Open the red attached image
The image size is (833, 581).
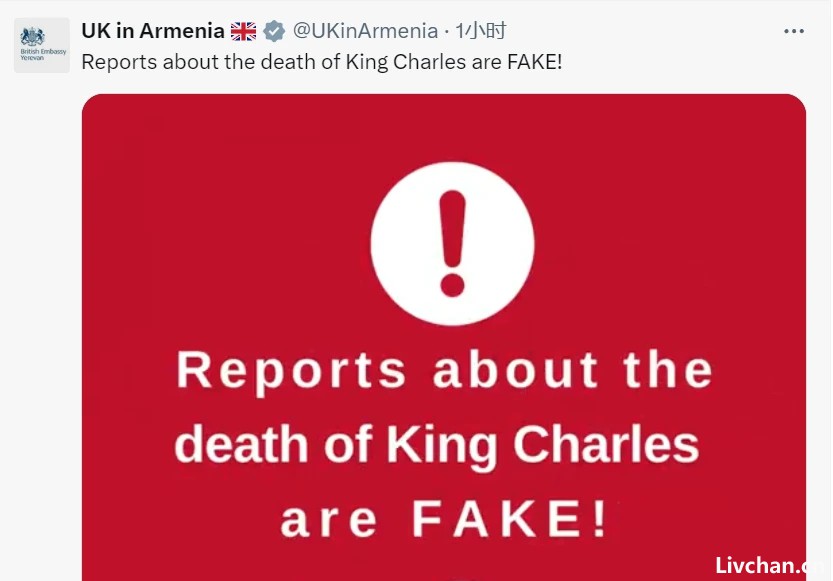[x=444, y=337]
